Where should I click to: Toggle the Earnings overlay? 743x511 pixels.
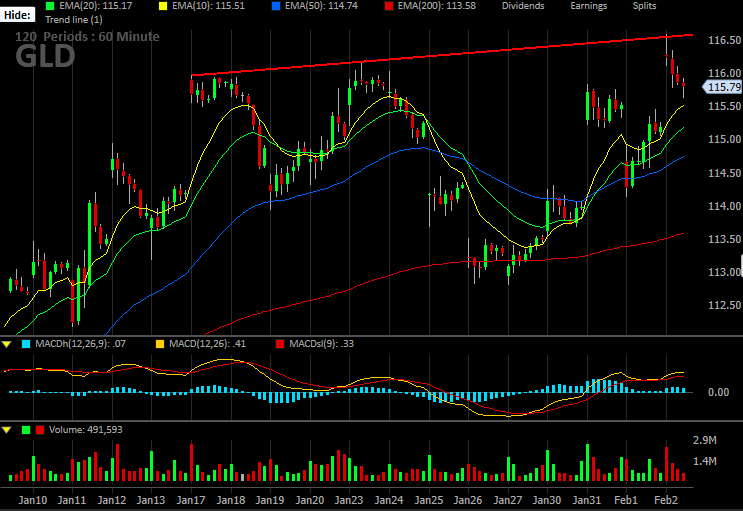[x=589, y=6]
